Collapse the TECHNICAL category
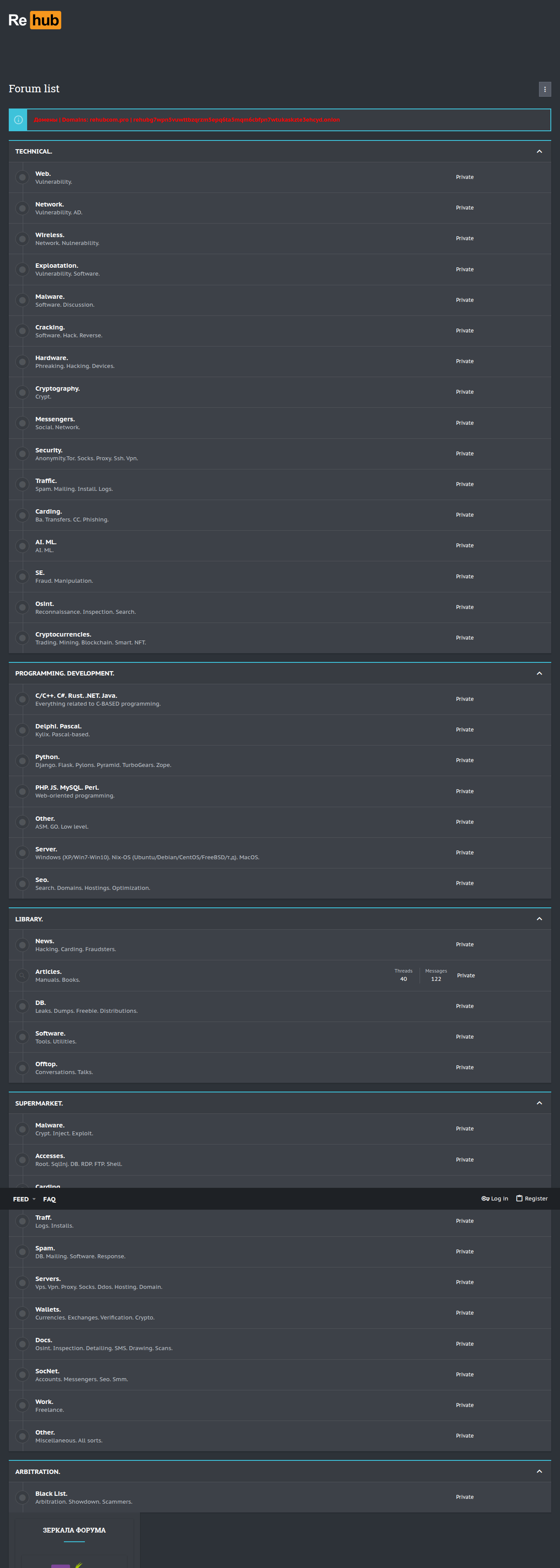The image size is (560, 1568). (539, 151)
